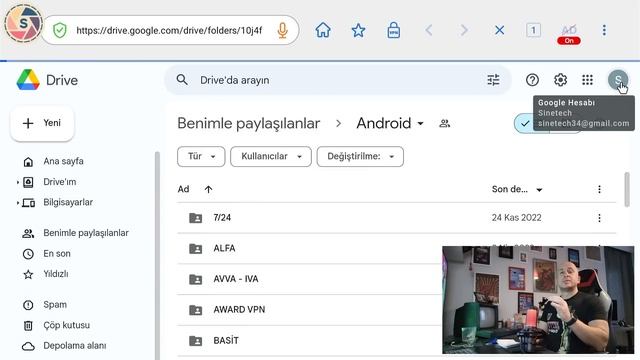This screenshot has height=360, width=640.
Task: Open Bilgisayarlar in sidebar
Action: (68, 202)
